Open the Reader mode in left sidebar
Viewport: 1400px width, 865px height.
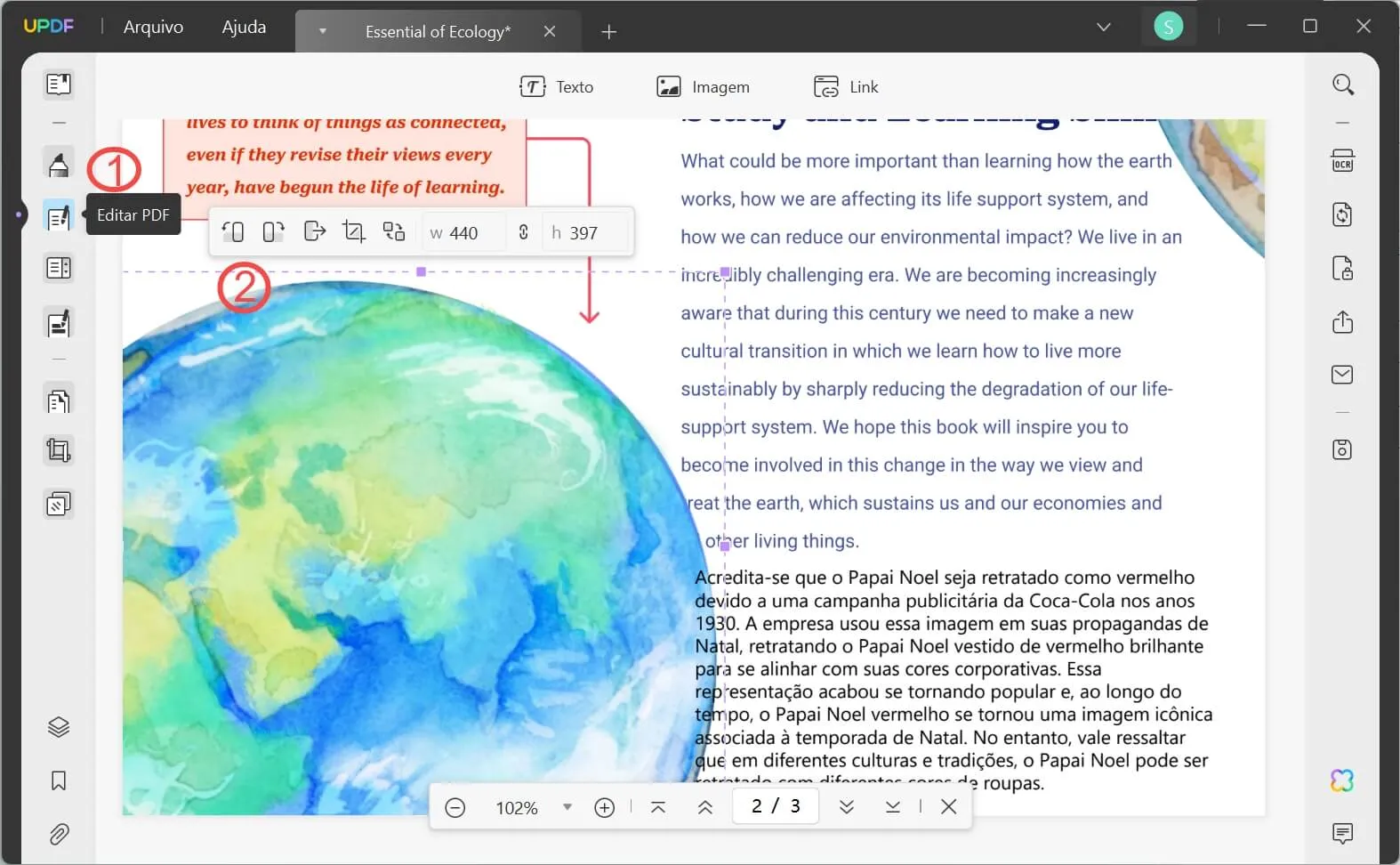click(x=59, y=85)
